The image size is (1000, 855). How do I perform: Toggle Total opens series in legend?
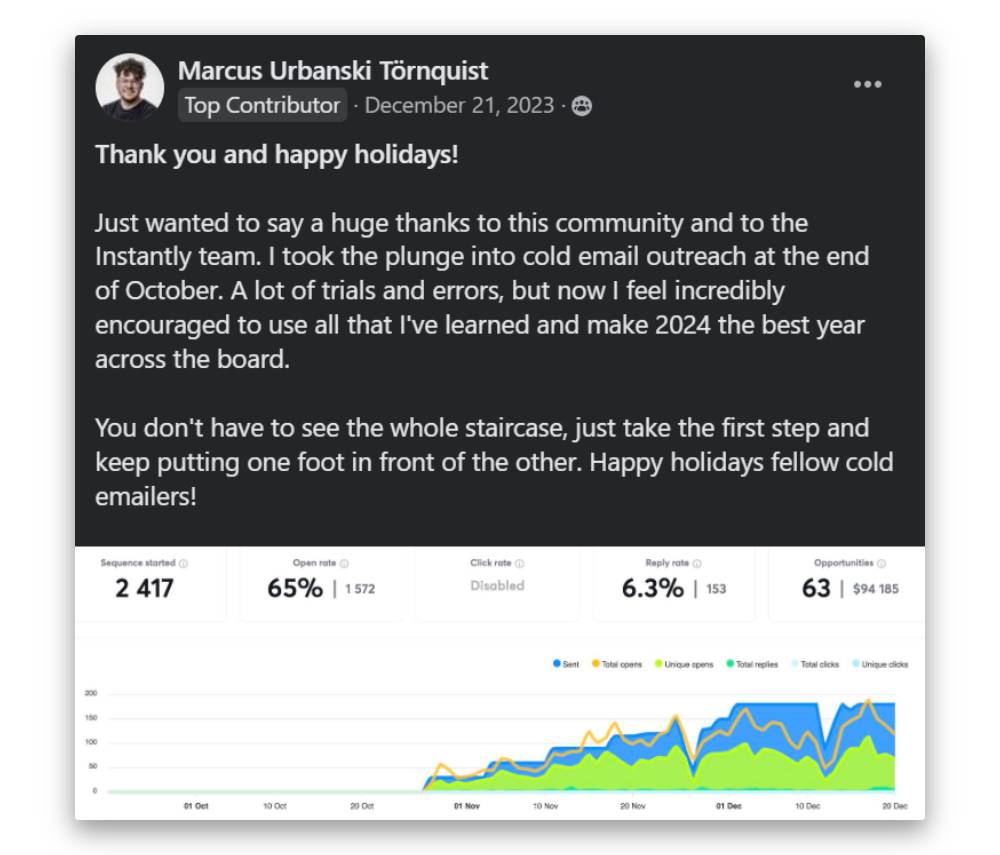(x=617, y=664)
